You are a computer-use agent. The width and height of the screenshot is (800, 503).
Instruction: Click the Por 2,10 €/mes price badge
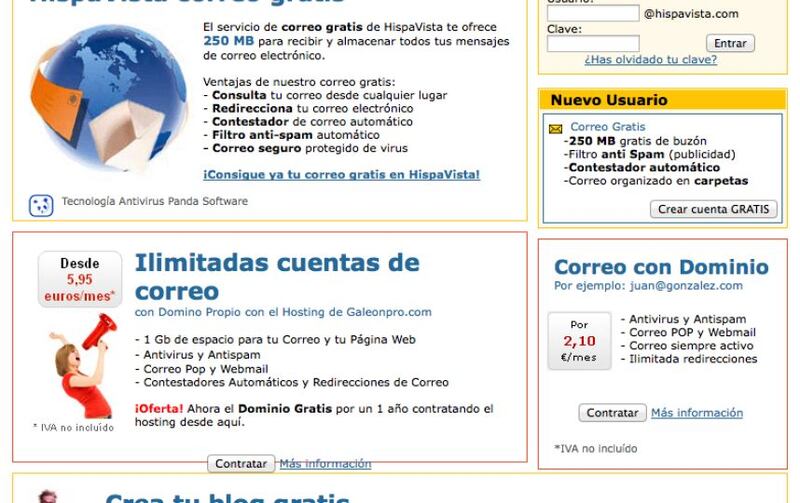click(579, 341)
